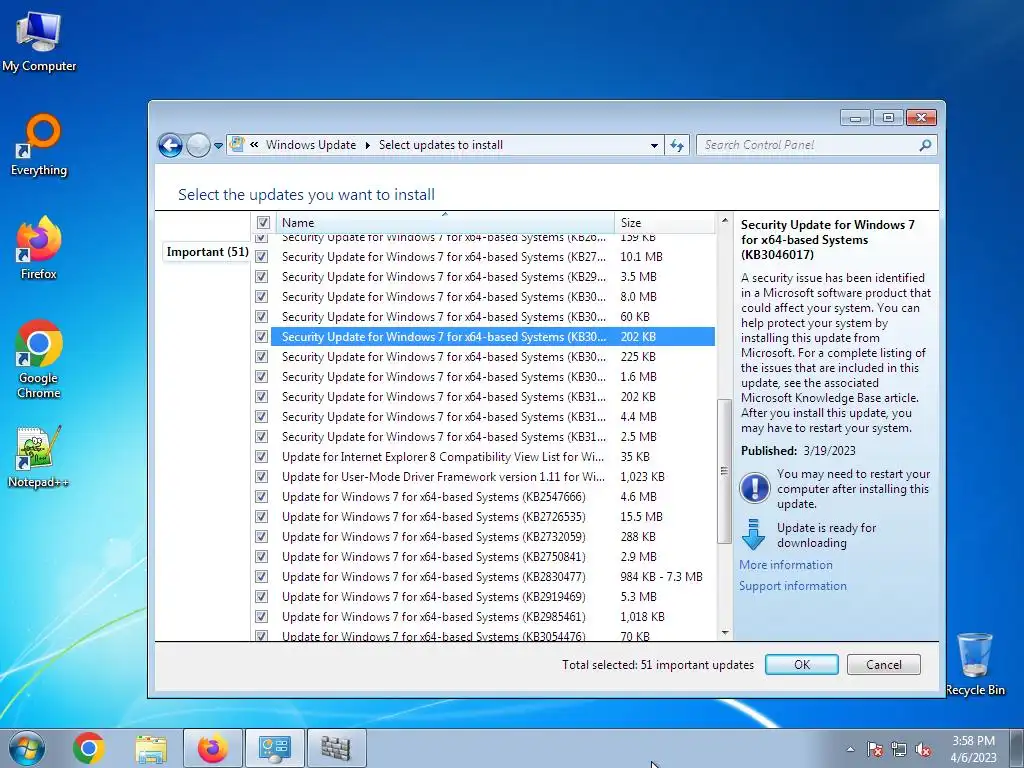
Task: Go back with the navigation Back button
Action: click(170, 145)
